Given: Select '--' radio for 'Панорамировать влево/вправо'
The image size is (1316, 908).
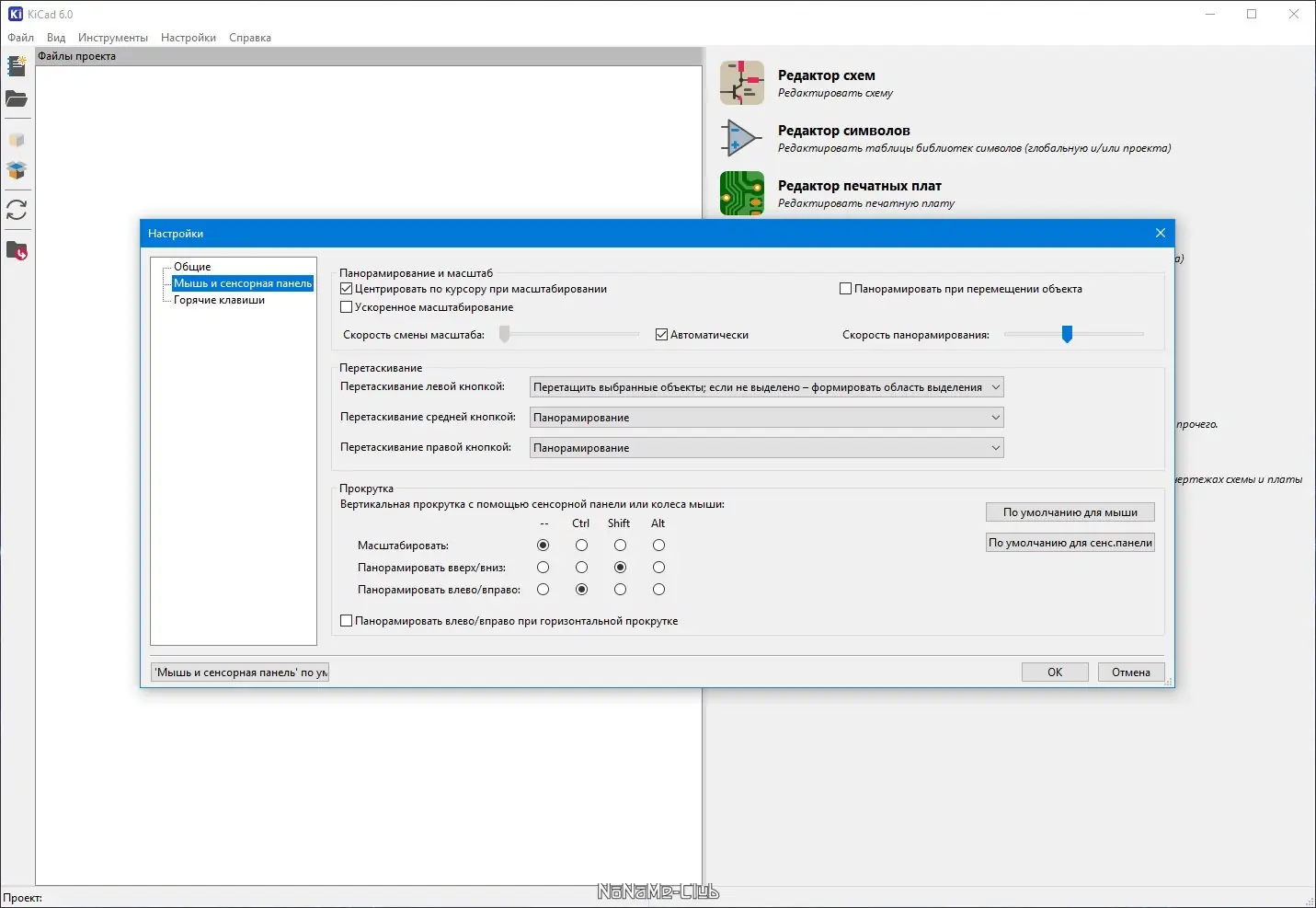Looking at the screenshot, I should (543, 590).
